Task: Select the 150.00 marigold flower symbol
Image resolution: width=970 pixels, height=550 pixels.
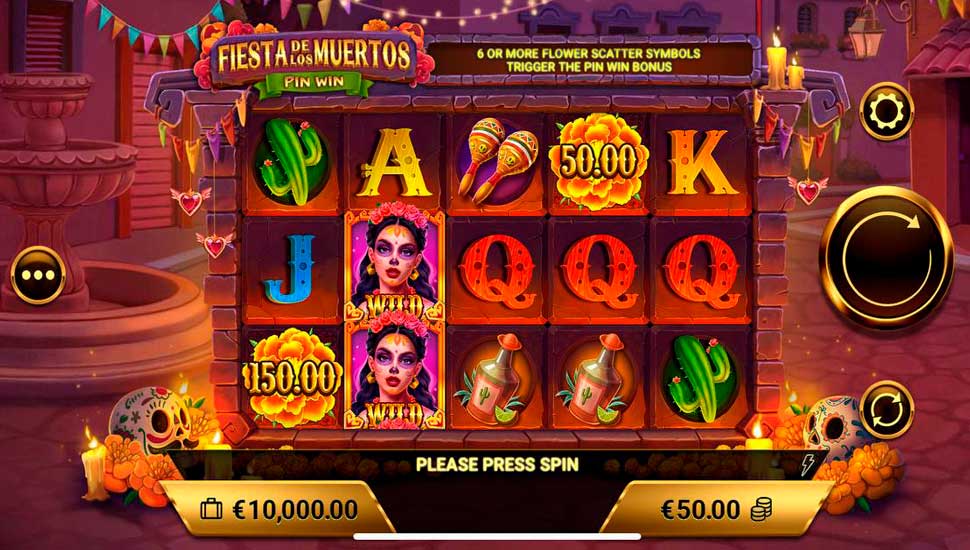Action: click(x=292, y=377)
